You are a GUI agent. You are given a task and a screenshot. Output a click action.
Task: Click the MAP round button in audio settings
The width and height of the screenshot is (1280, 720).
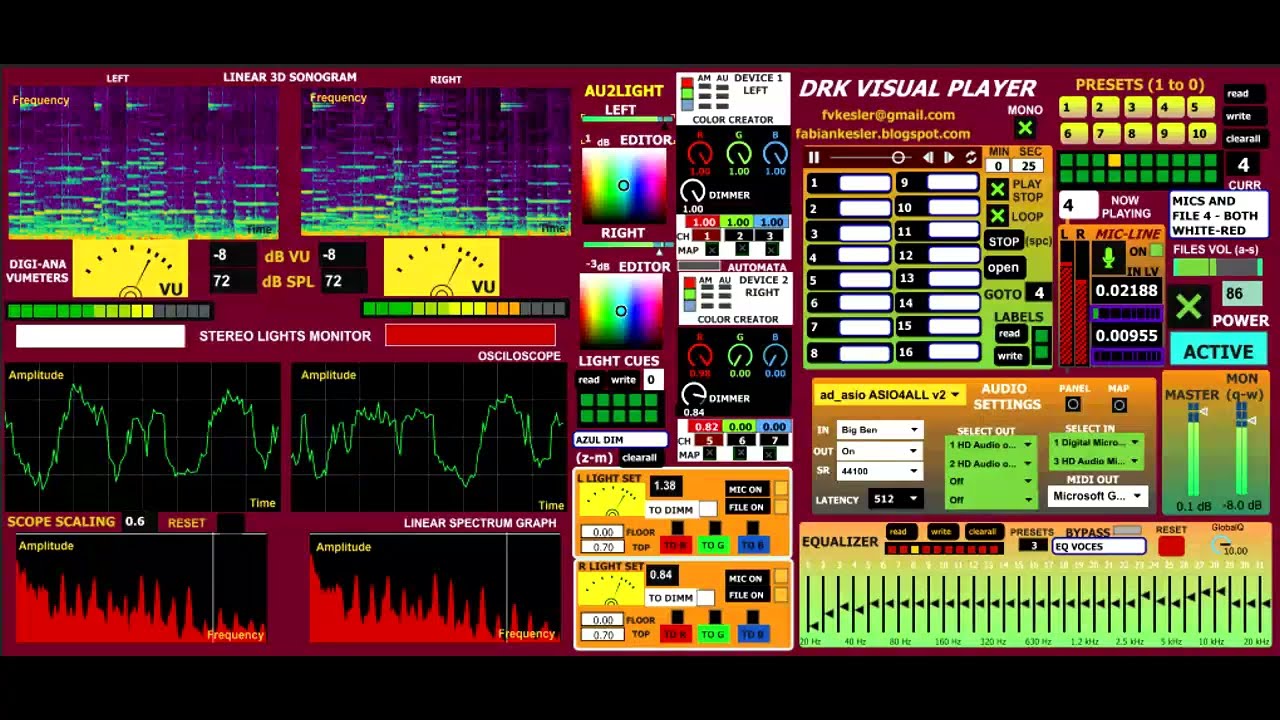pos(1119,405)
